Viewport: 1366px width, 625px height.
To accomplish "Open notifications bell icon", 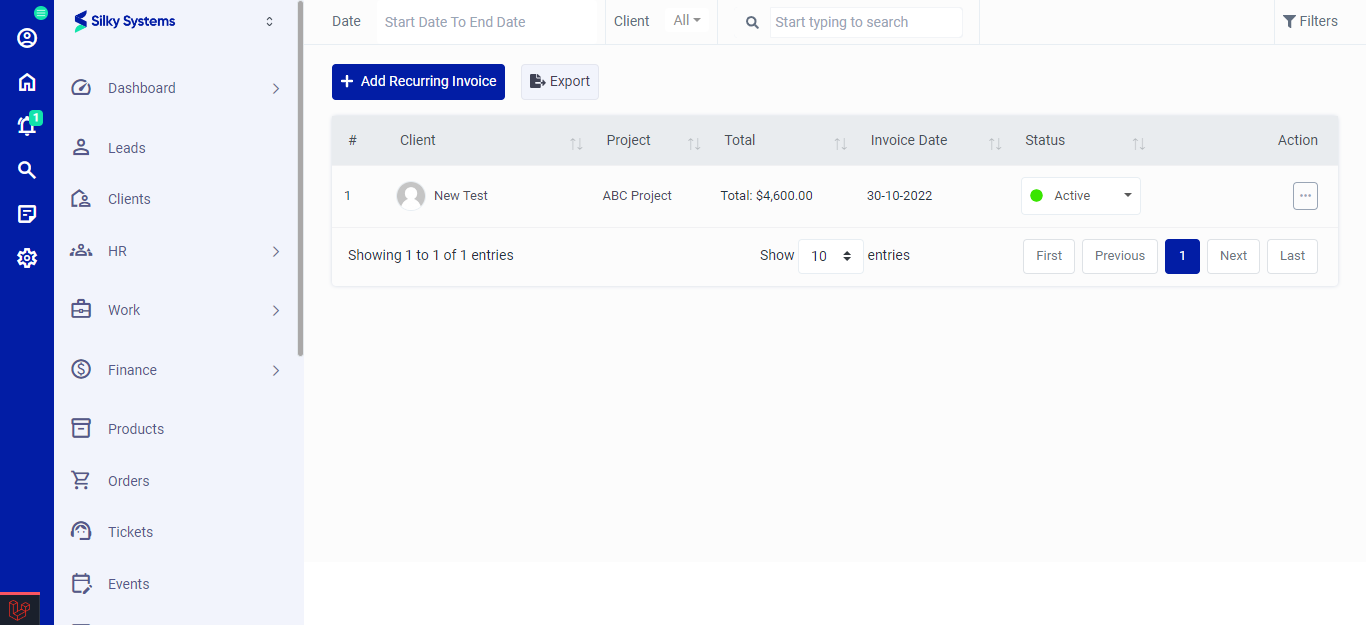I will pyautogui.click(x=27, y=126).
